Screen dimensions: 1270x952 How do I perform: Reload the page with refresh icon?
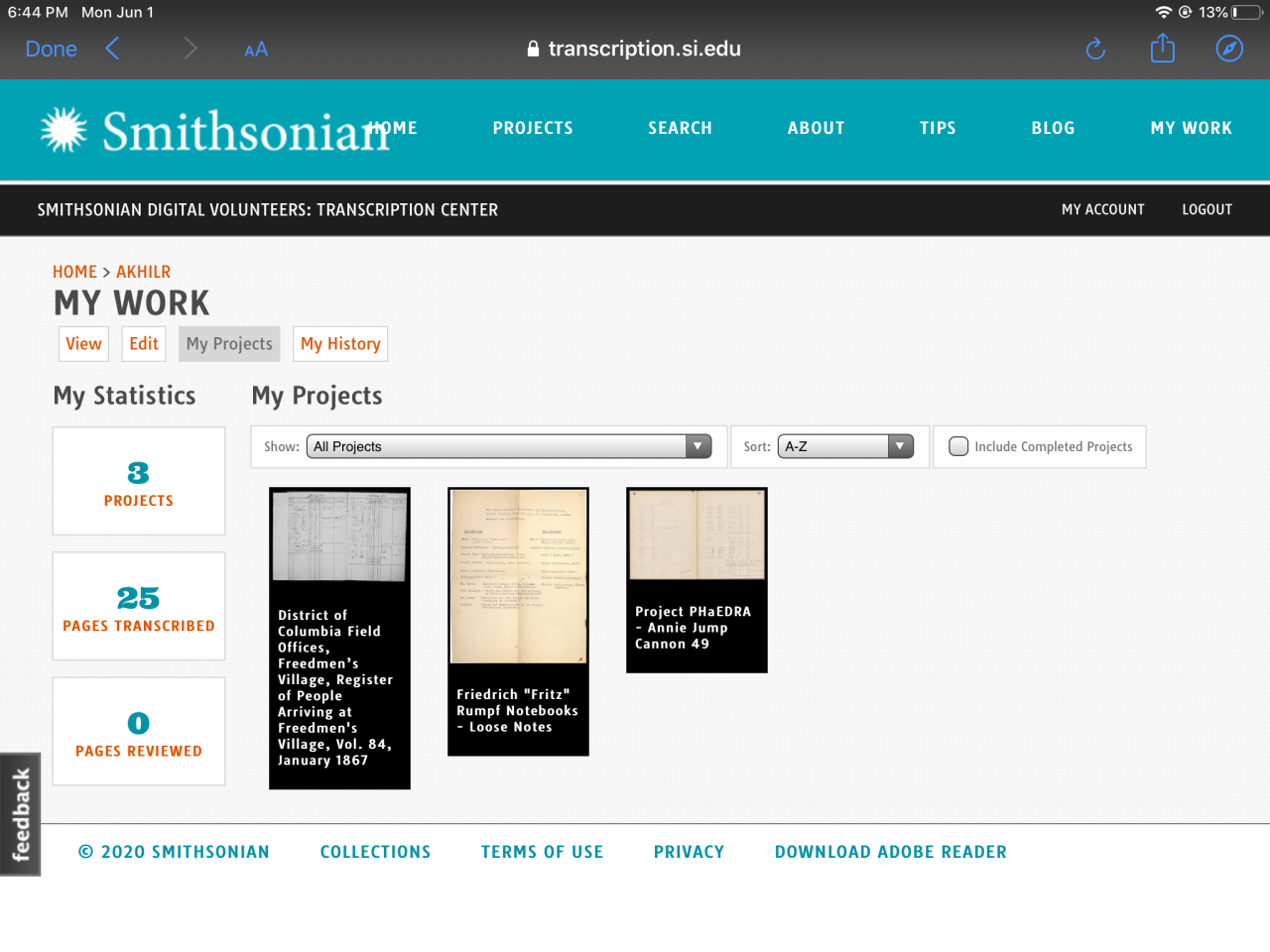click(x=1095, y=49)
